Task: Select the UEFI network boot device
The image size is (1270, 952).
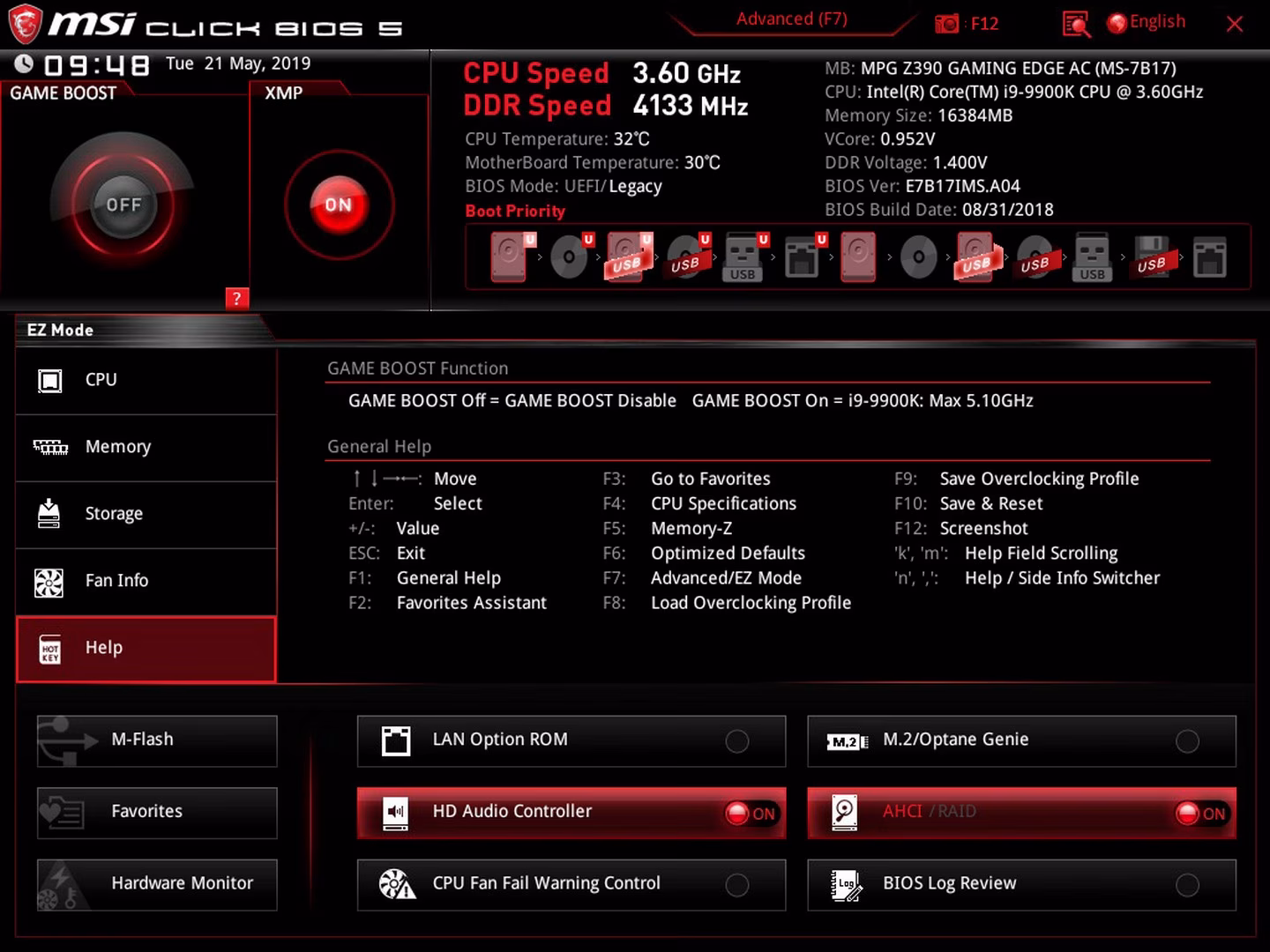Action: (x=804, y=257)
